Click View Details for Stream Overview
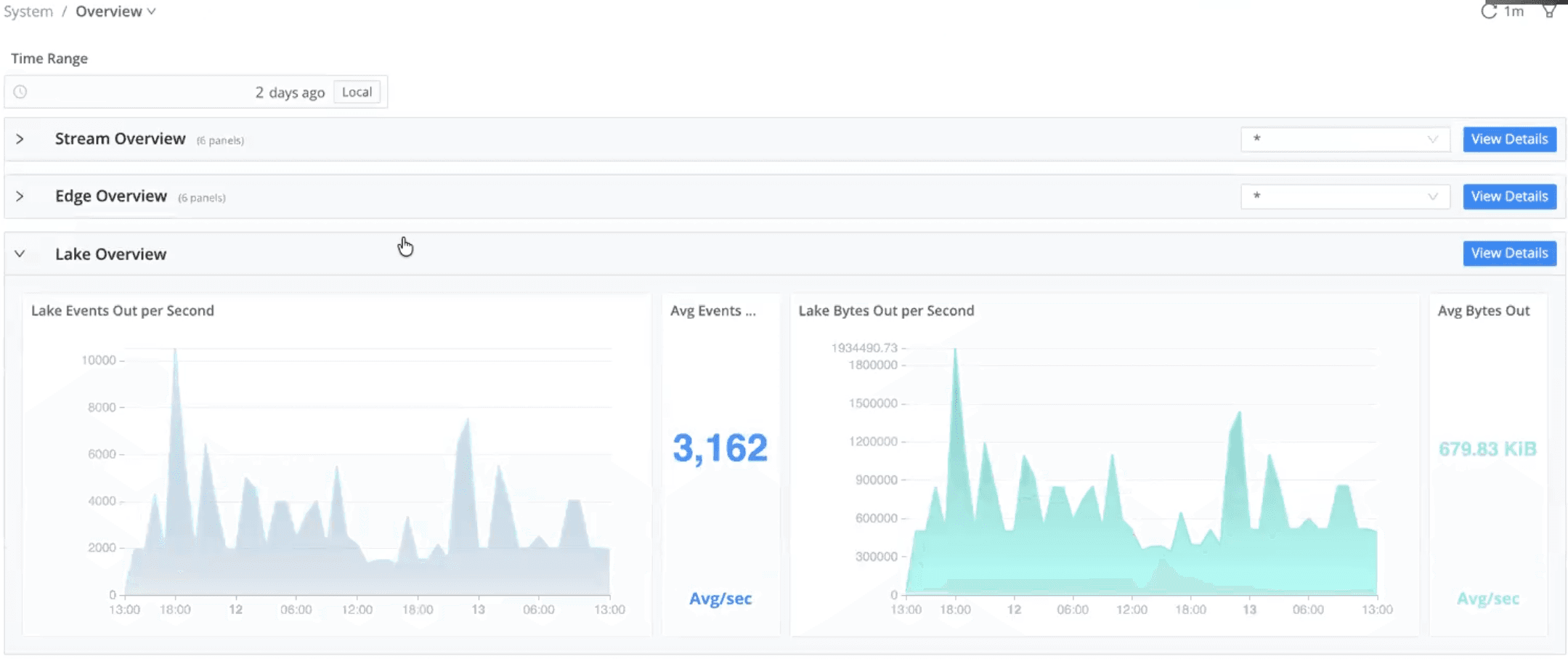 (1509, 139)
